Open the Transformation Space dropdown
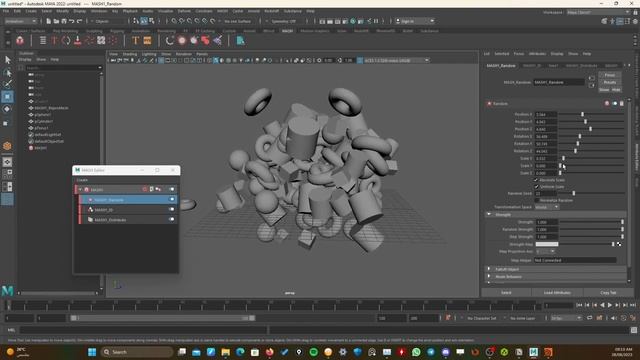Viewport: 640px width, 360px height. pyautogui.click(x=547, y=207)
